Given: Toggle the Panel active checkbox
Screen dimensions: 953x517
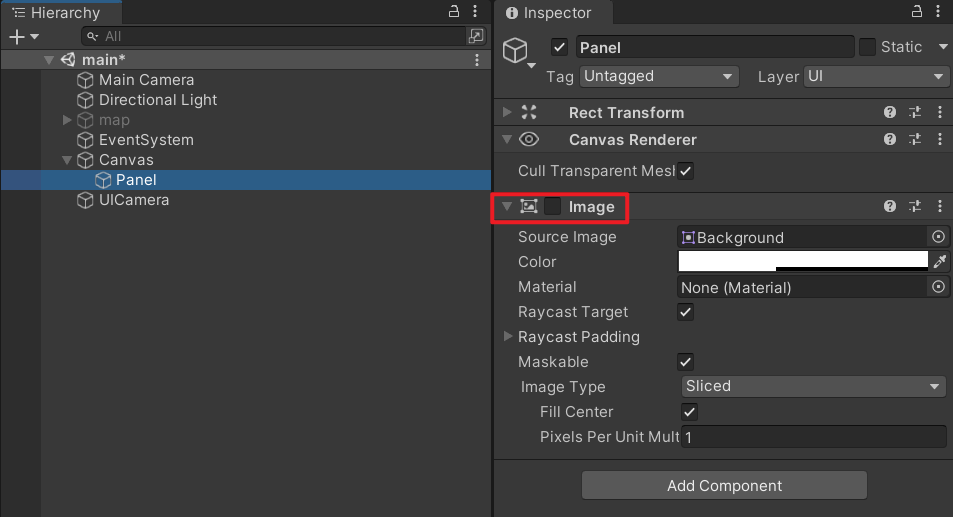Looking at the screenshot, I should 559,47.
